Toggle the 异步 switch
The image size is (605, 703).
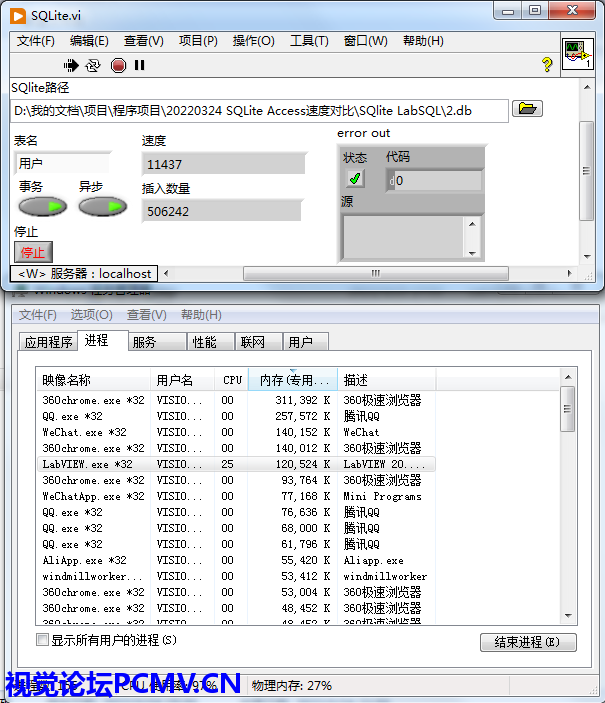pyautogui.click(x=102, y=207)
